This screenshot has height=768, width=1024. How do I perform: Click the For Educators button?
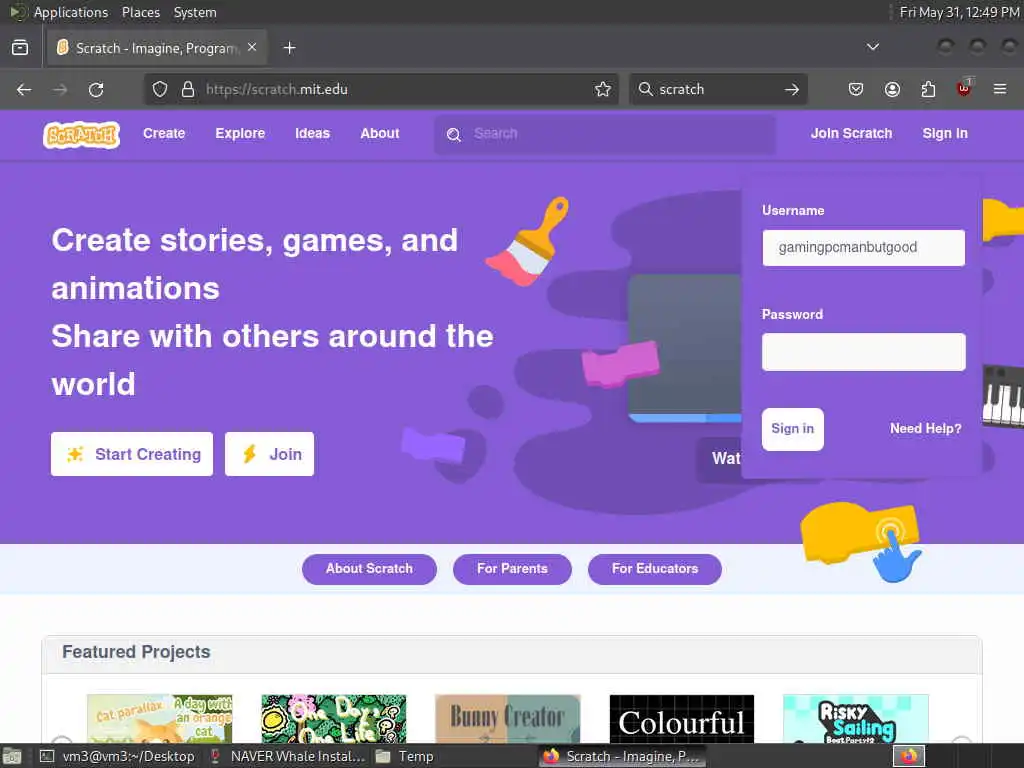654,569
